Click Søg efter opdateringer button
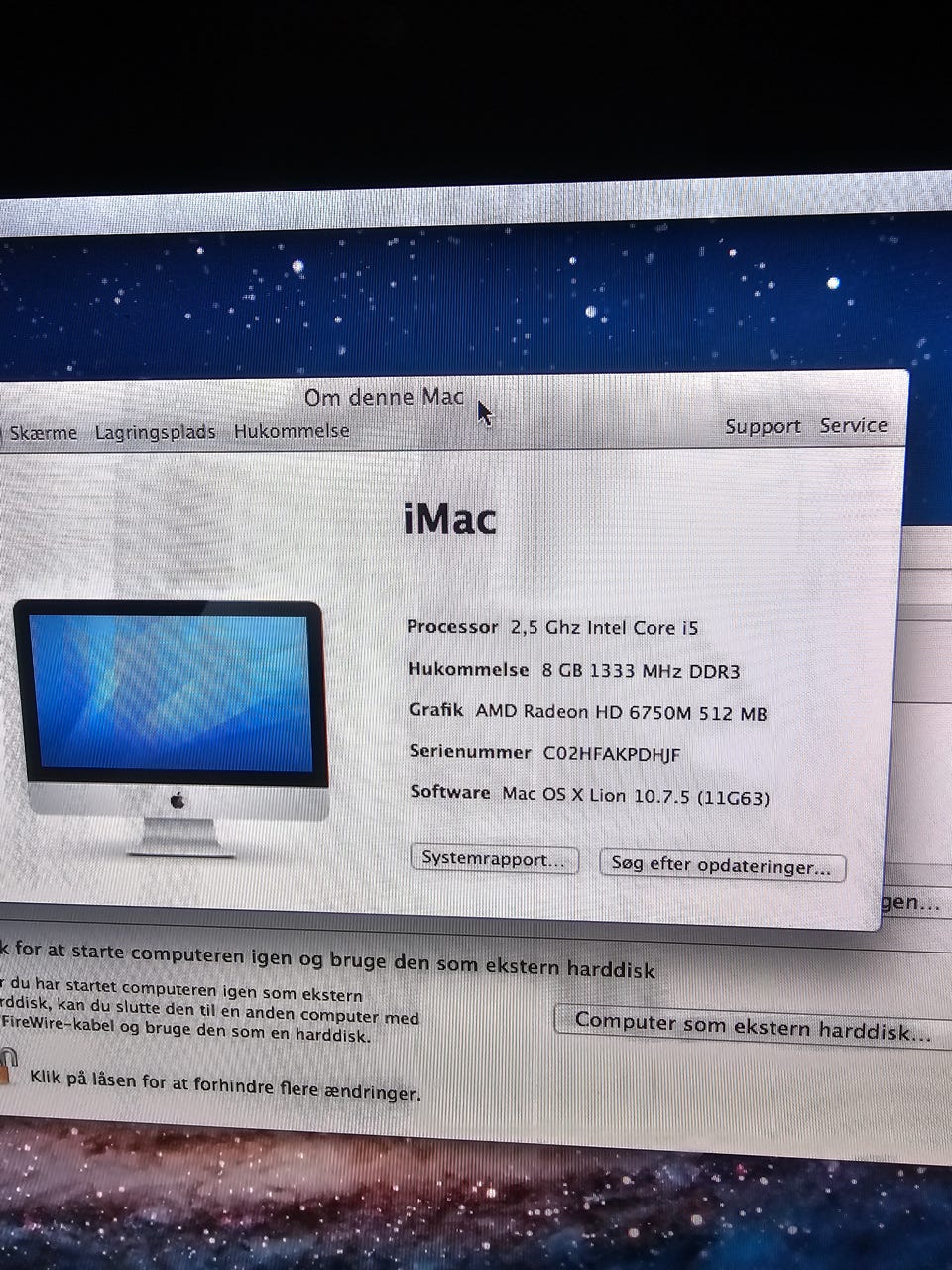Screen dimensions: 952x1270 (722, 866)
